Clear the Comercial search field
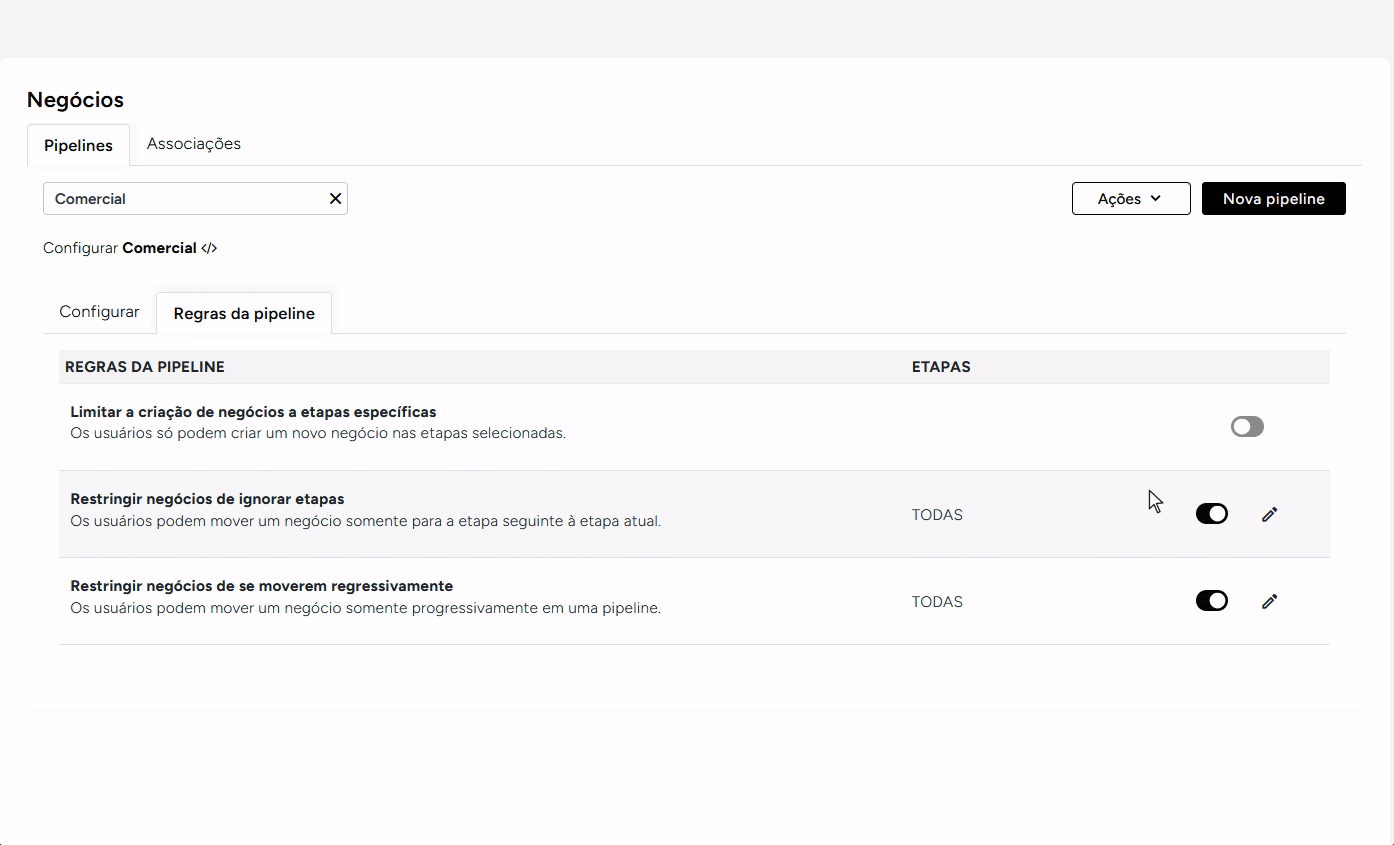Image resolution: width=1394 pixels, height=845 pixels. [335, 198]
